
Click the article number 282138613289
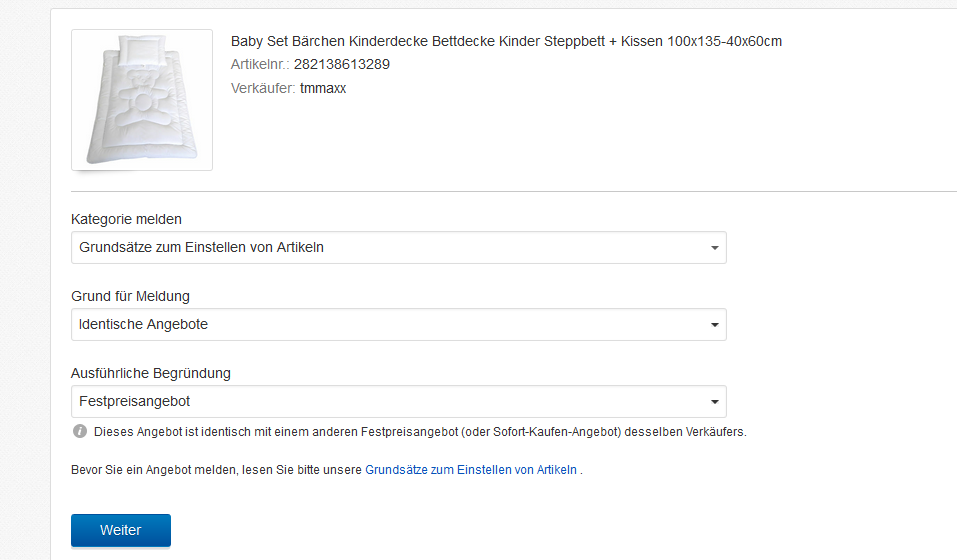click(x=341, y=64)
